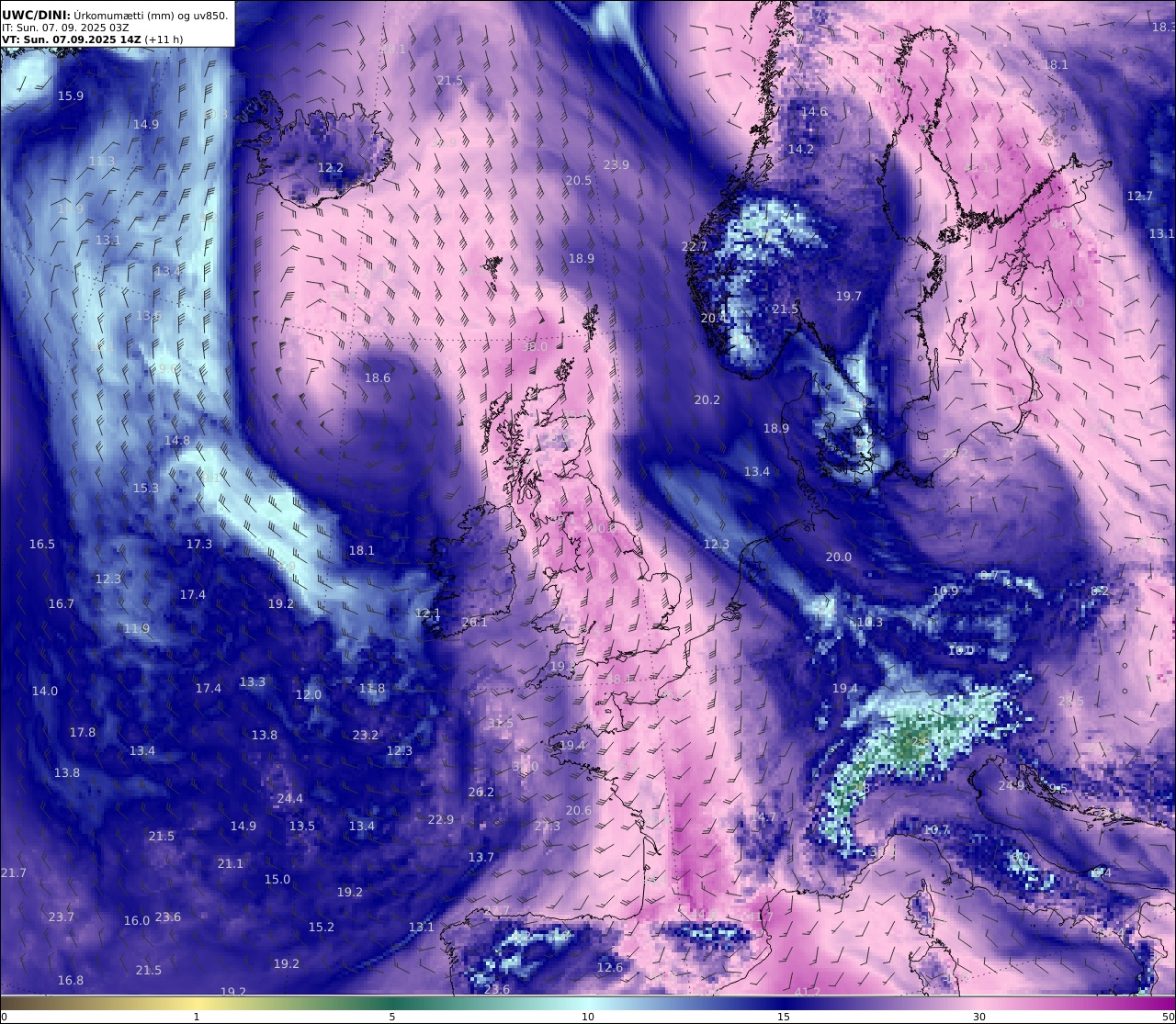Click the 14.0 value label
Screen dimensions: 1176x1024
click(45, 691)
